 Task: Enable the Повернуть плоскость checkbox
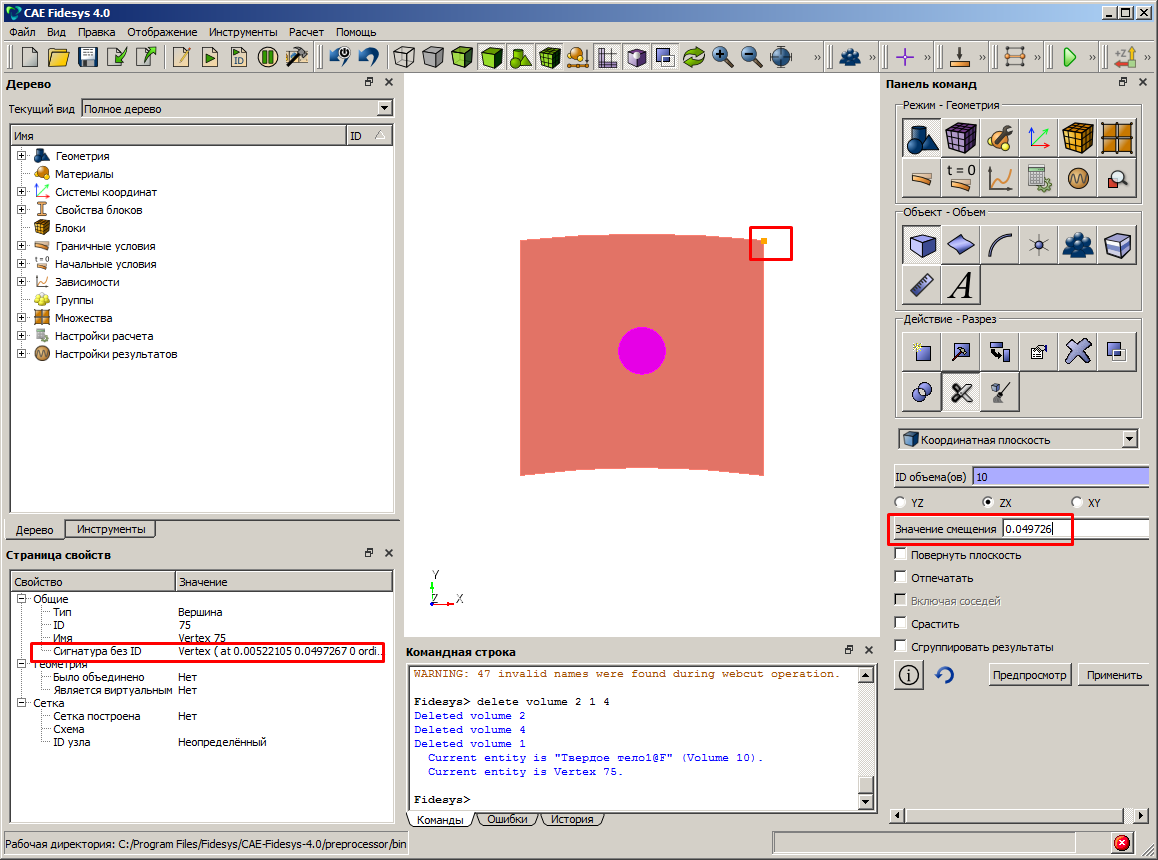point(900,554)
